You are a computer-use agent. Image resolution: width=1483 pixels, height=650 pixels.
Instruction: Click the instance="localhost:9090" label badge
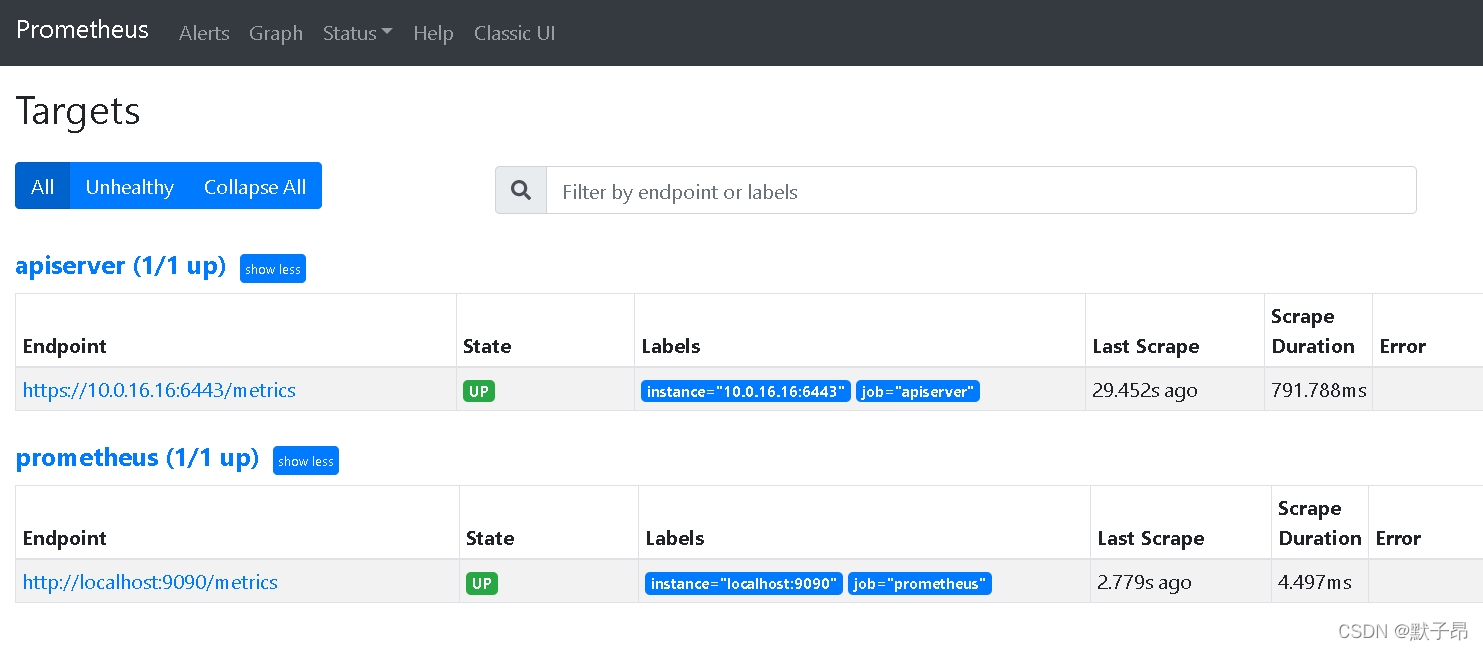[744, 584]
